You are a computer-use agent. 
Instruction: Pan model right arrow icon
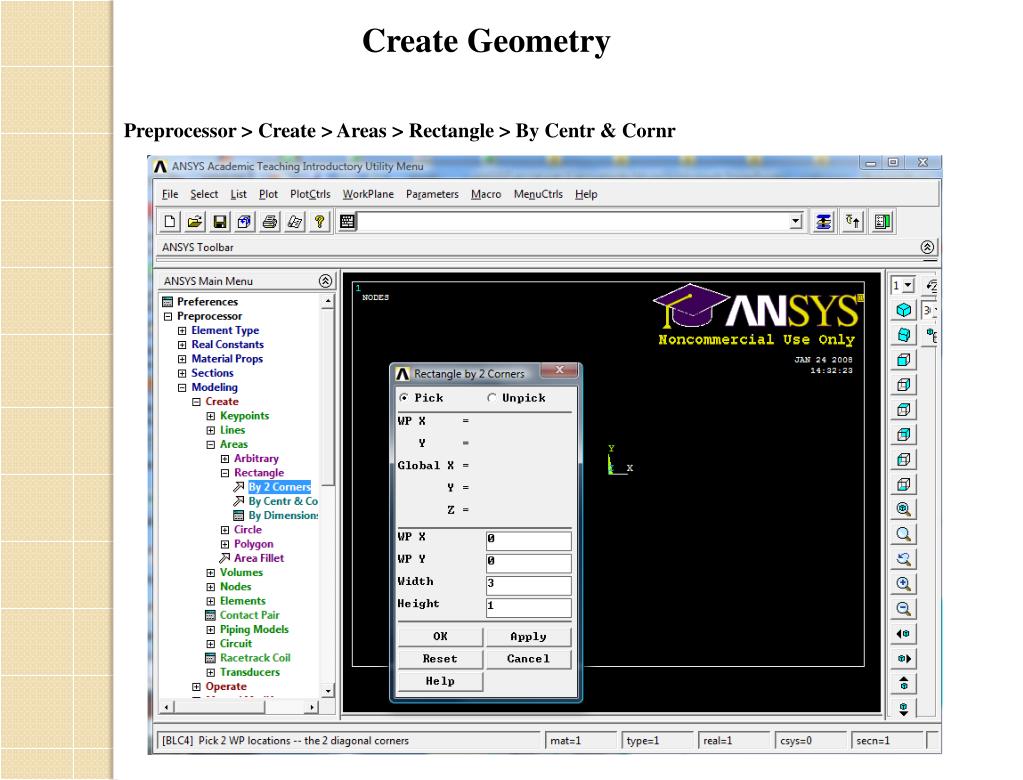tap(904, 658)
